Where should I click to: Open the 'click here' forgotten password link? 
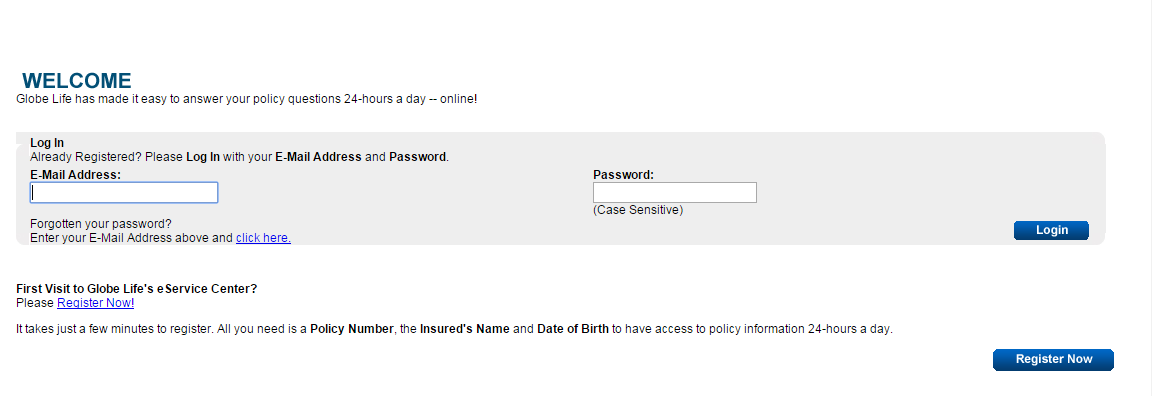(x=263, y=238)
